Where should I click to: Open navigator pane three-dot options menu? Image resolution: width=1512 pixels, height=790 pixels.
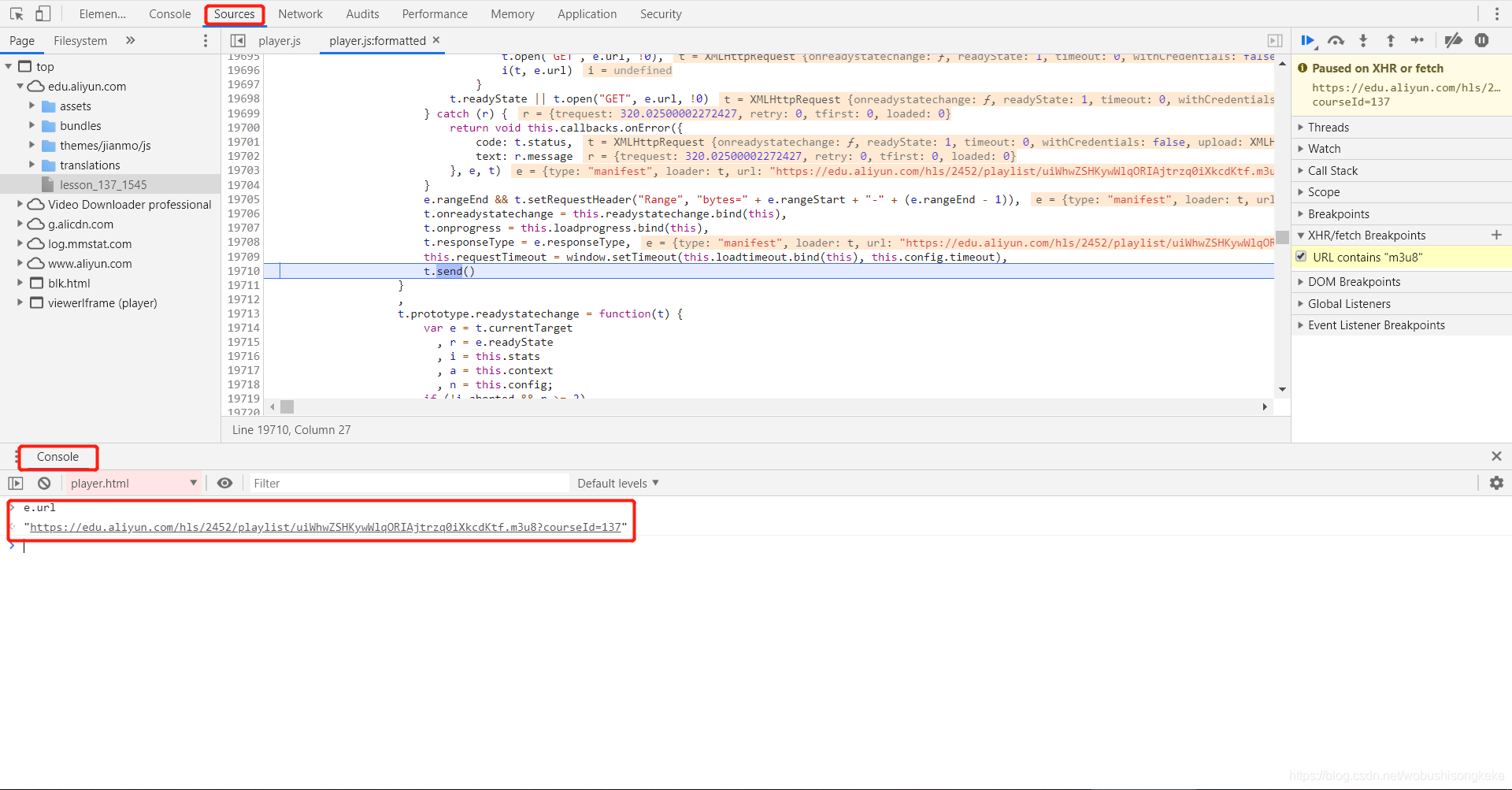[x=206, y=40]
